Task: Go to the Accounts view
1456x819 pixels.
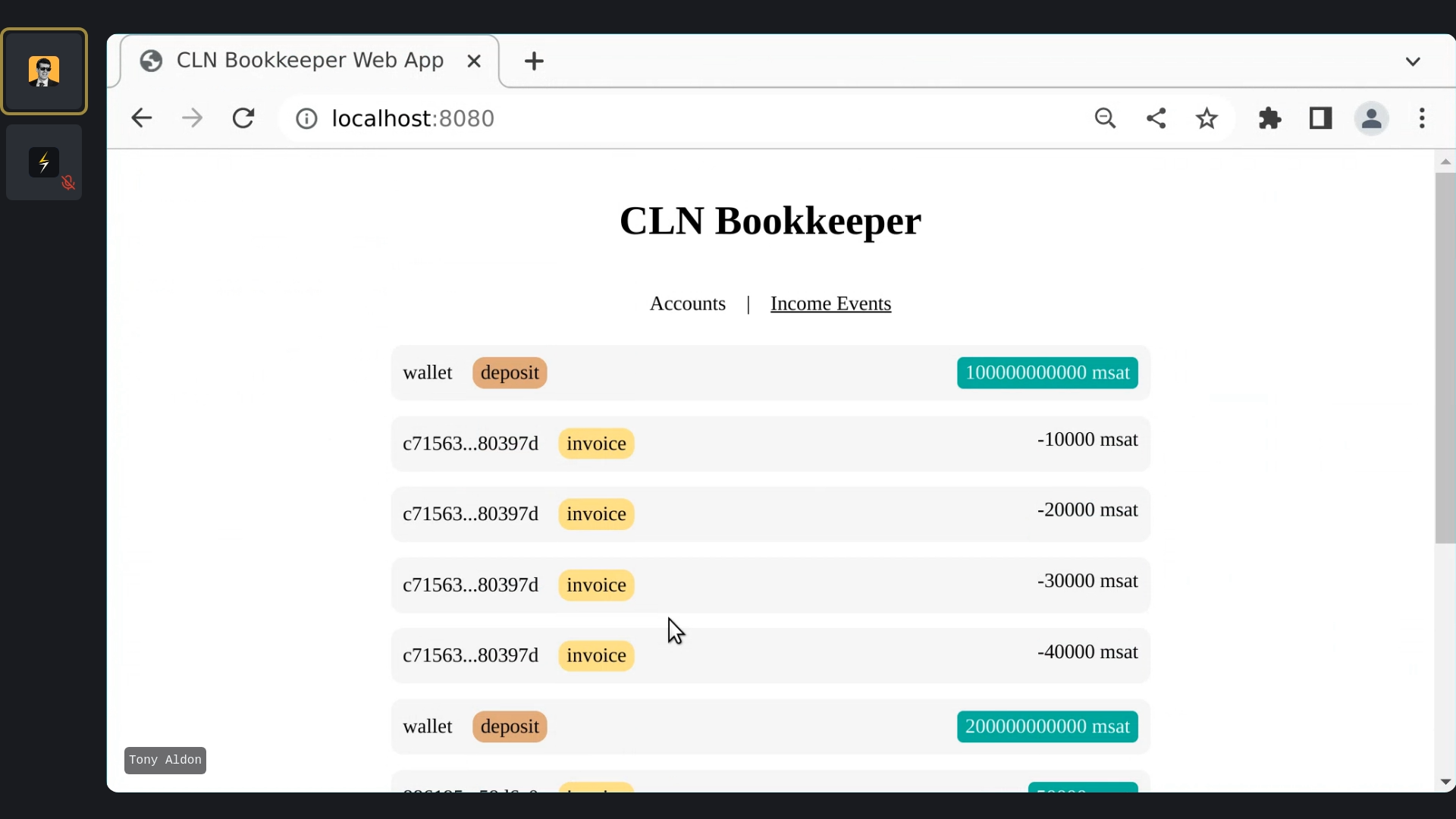Action: (x=687, y=303)
